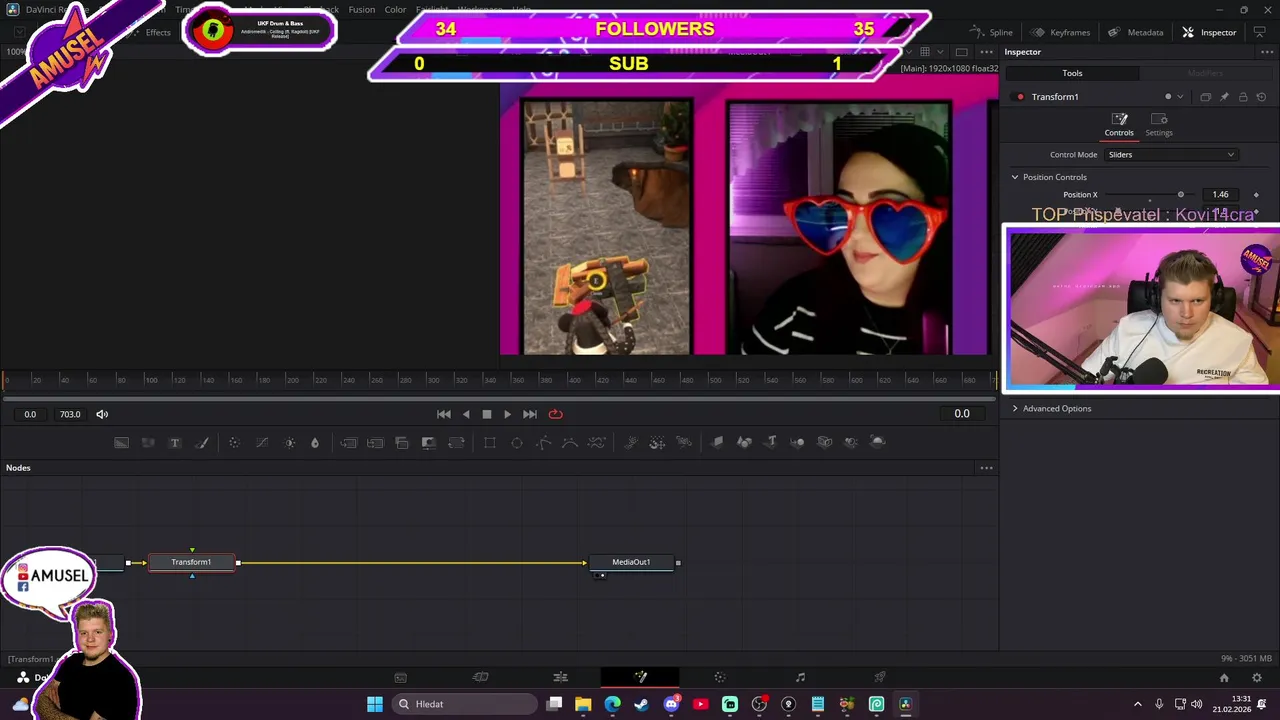Open the Deliver rocket page
Screen dimensions: 1280x720
[x=880, y=677]
